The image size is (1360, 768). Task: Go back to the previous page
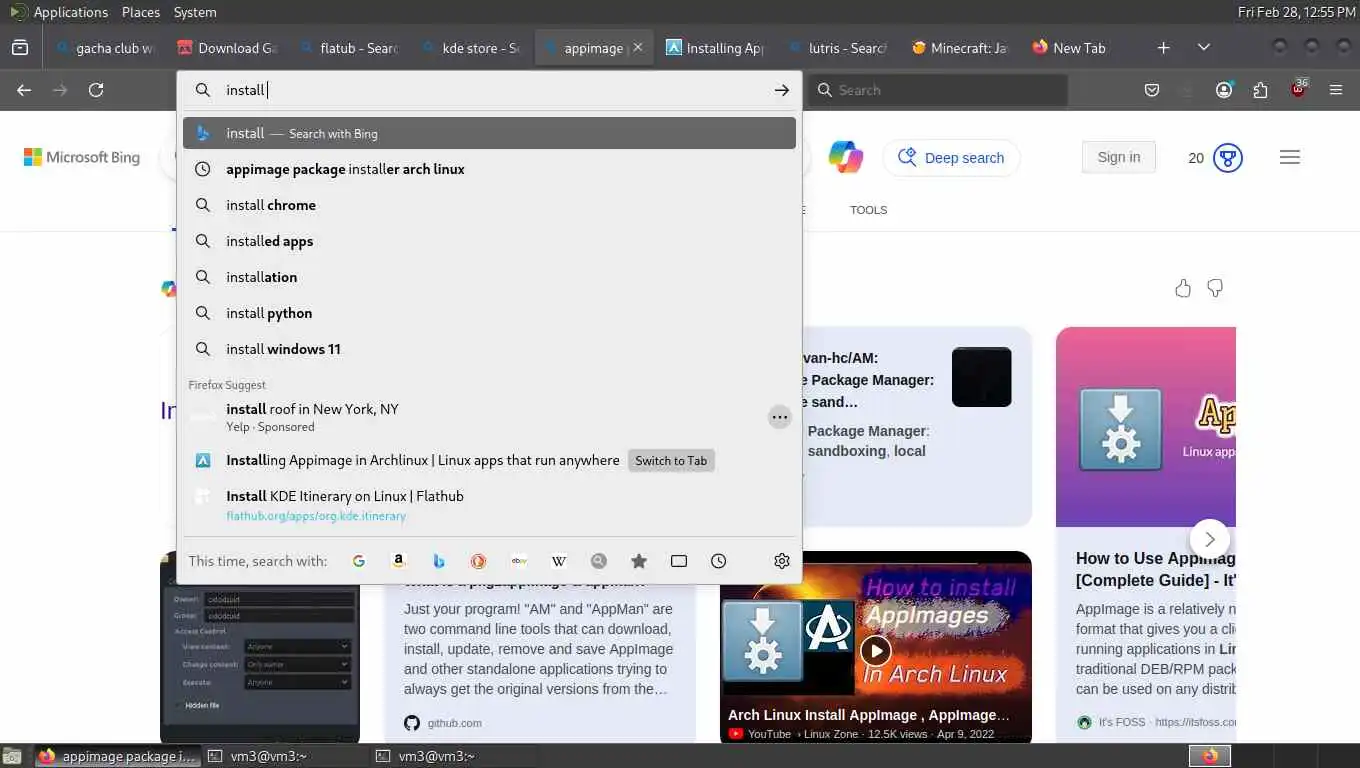pos(24,90)
